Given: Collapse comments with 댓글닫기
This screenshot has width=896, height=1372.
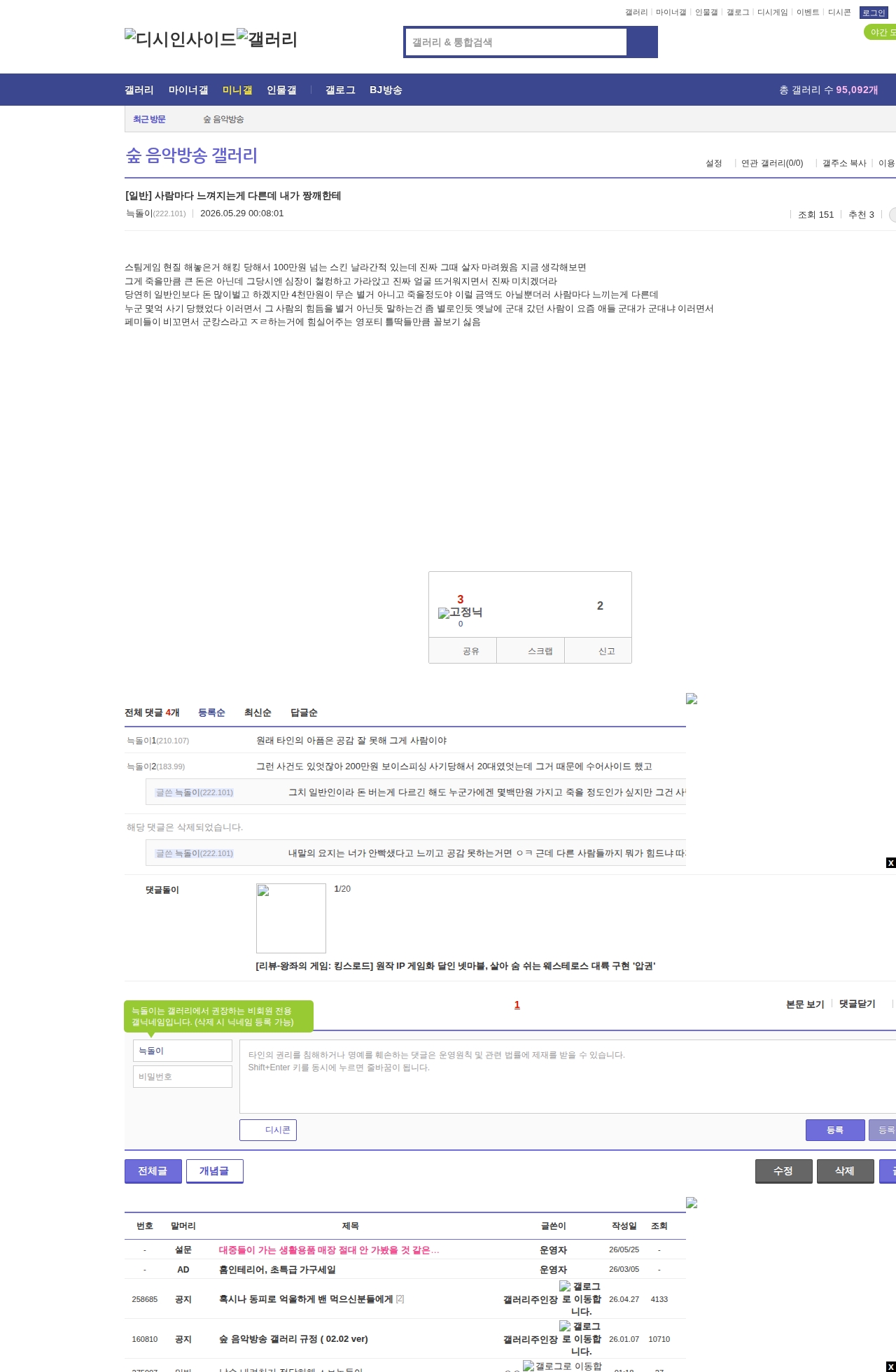Looking at the screenshot, I should pos(857,1004).
